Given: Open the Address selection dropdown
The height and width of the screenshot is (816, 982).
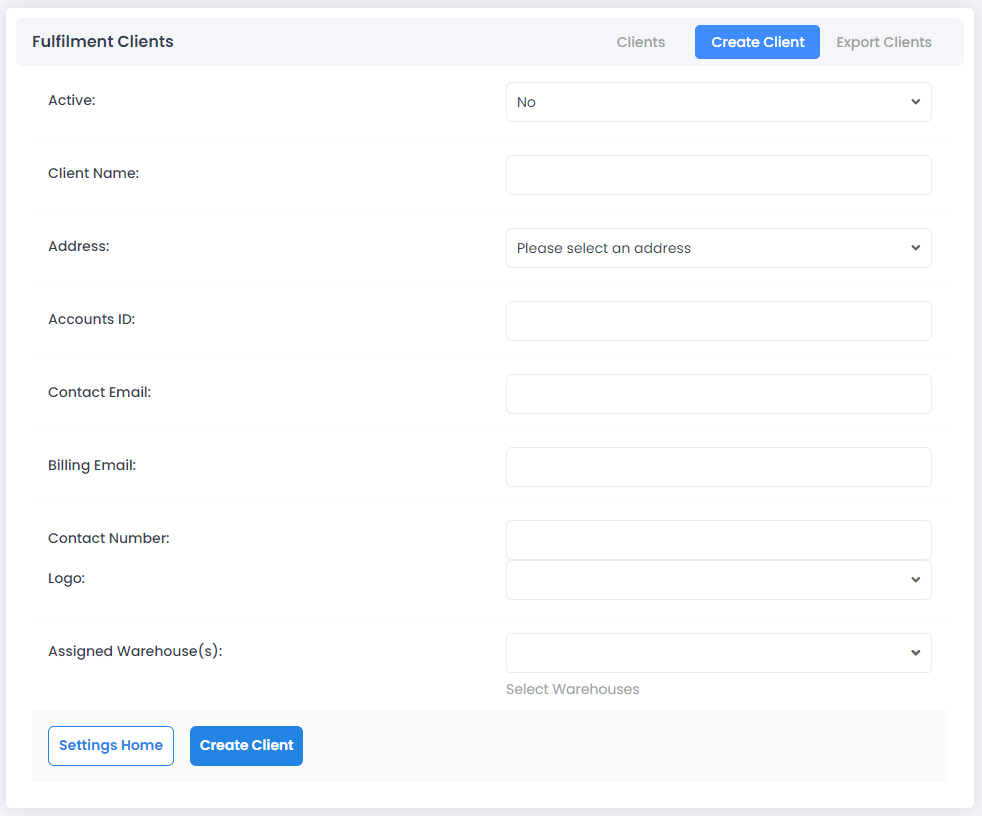Looking at the screenshot, I should click(718, 248).
